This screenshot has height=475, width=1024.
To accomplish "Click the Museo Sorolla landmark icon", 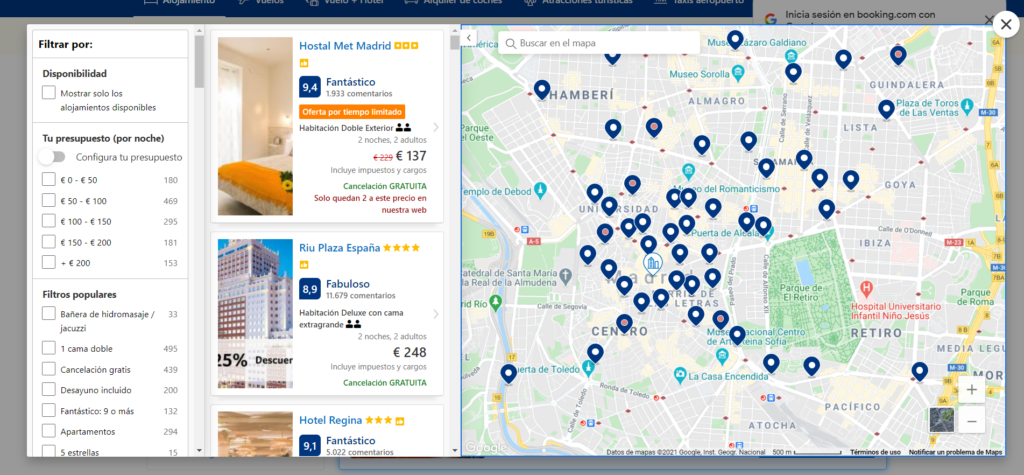I will click(x=738, y=71).
